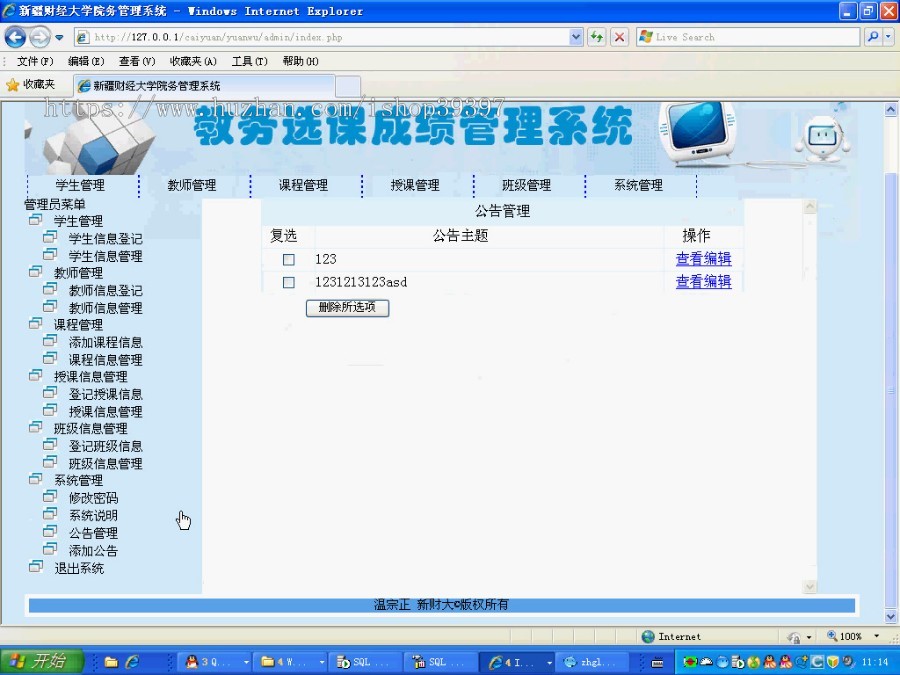The width and height of the screenshot is (900, 675).
Task: Click the Refresh page icon
Action: (x=597, y=37)
